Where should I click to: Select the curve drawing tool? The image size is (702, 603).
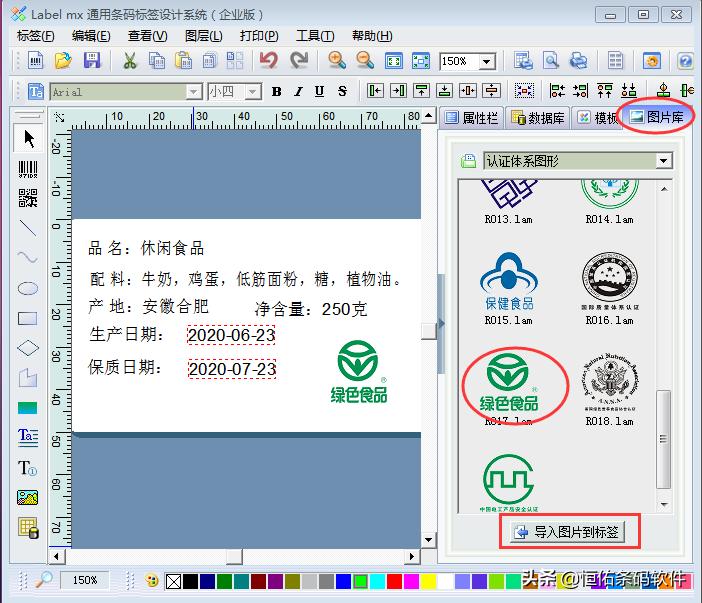point(28,257)
